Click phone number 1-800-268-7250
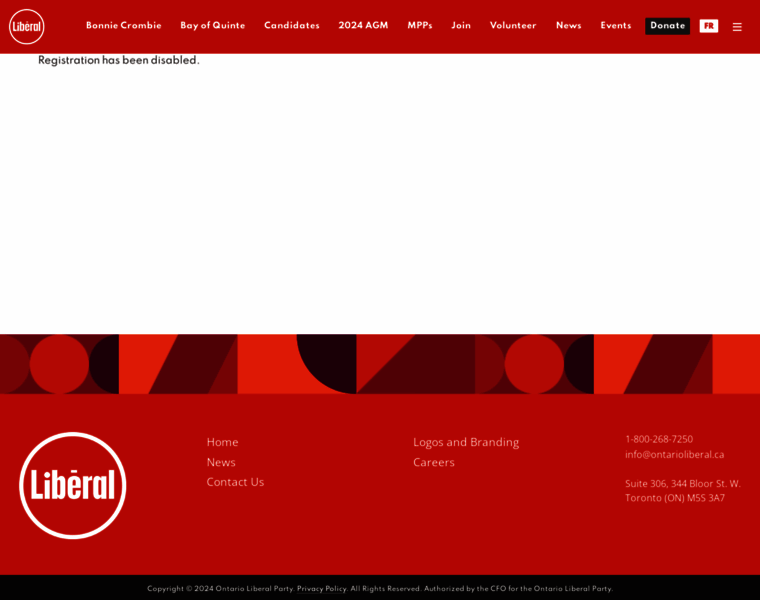This screenshot has height=600, width=760. click(x=659, y=439)
